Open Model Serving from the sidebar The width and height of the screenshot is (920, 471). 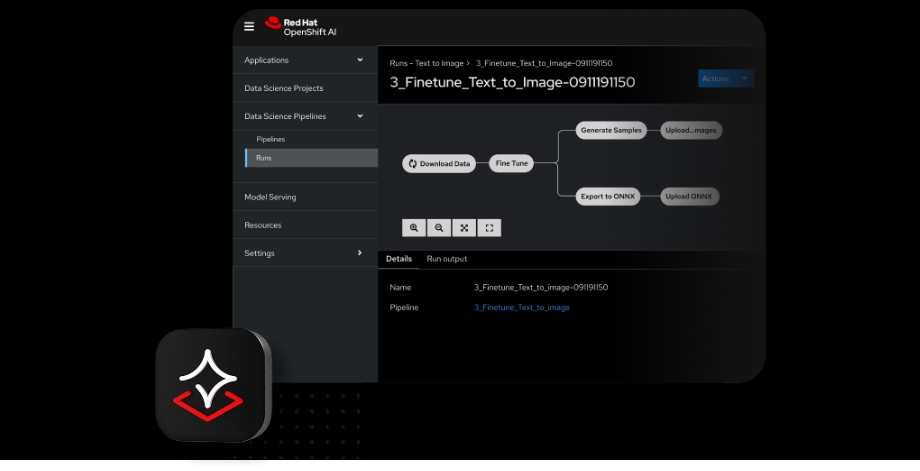[270, 197]
